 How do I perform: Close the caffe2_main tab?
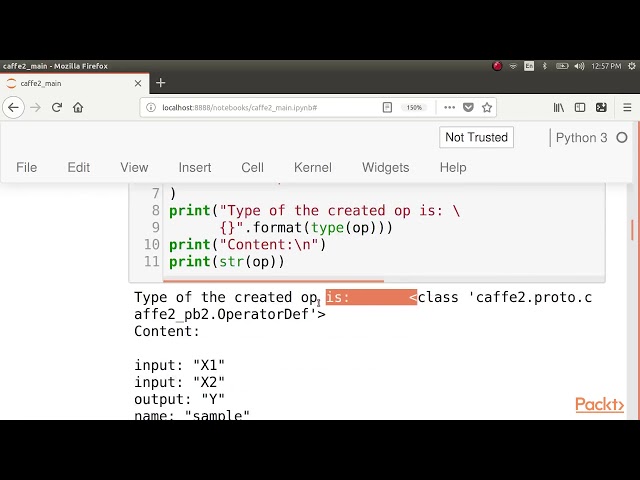[138, 83]
